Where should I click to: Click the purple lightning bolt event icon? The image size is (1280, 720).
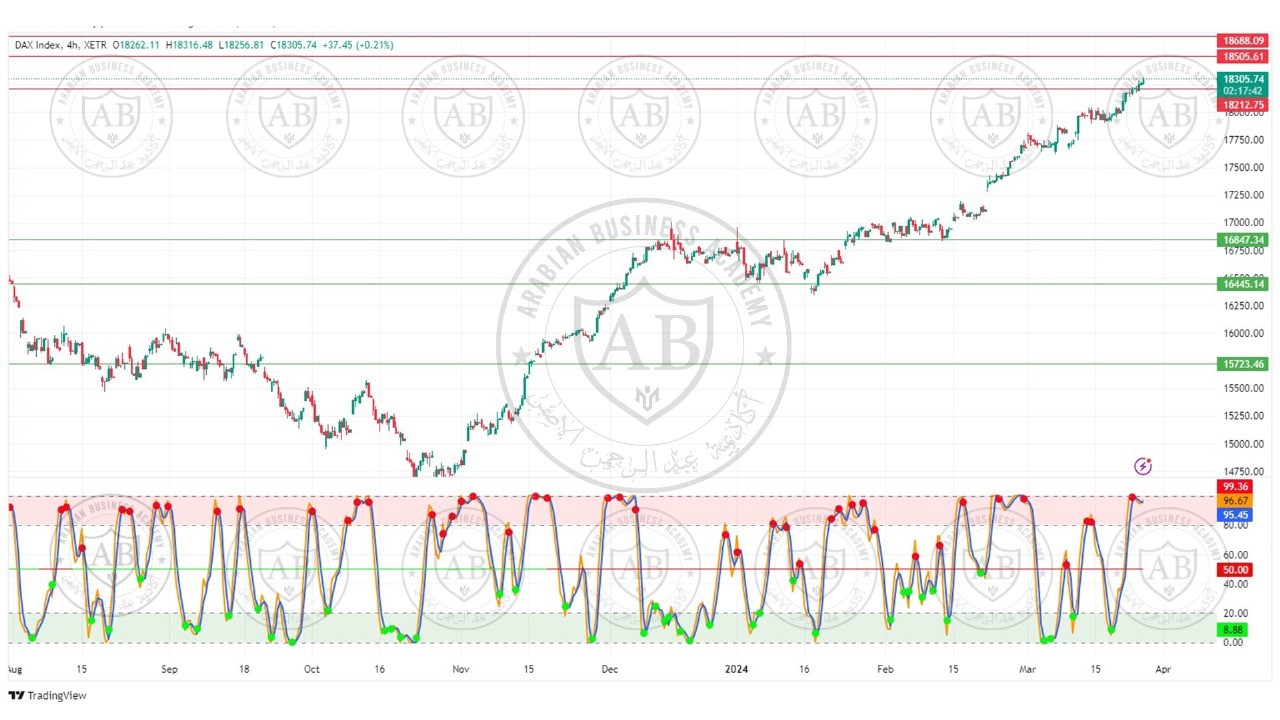[x=1143, y=466]
